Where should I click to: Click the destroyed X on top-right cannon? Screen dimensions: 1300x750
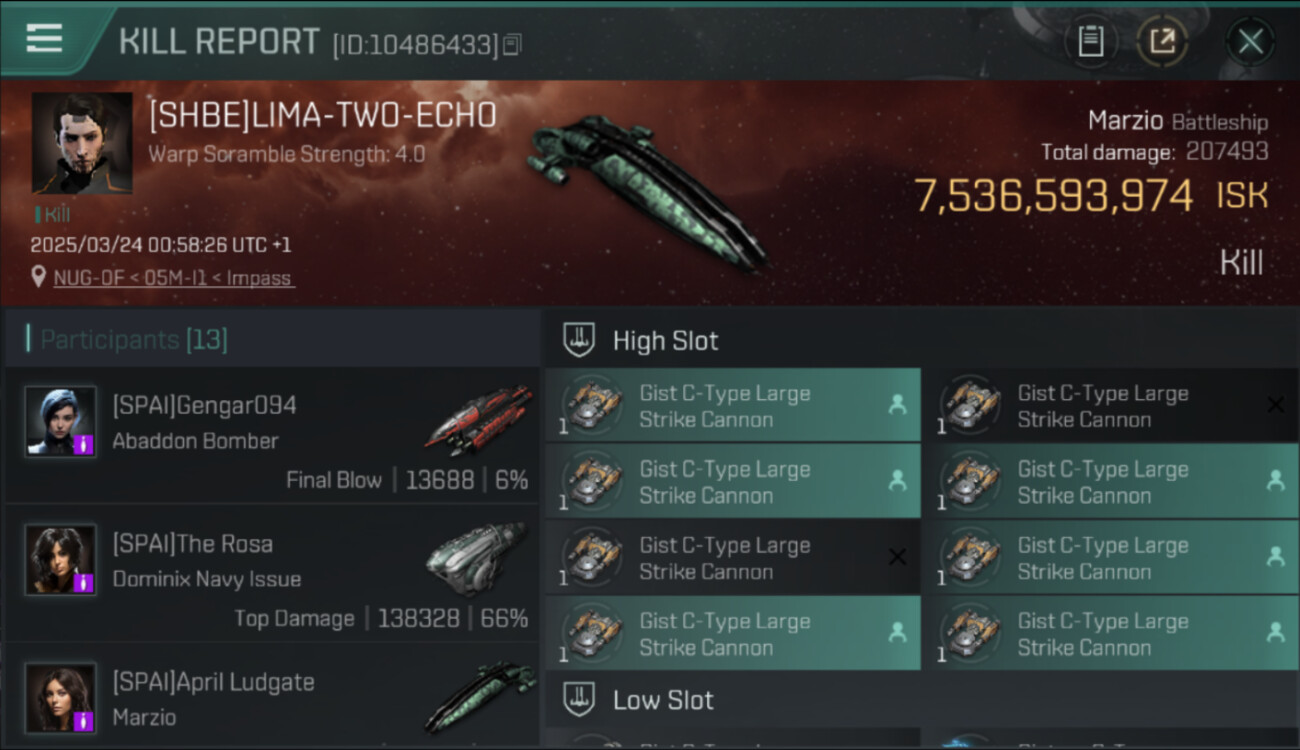tap(1275, 404)
